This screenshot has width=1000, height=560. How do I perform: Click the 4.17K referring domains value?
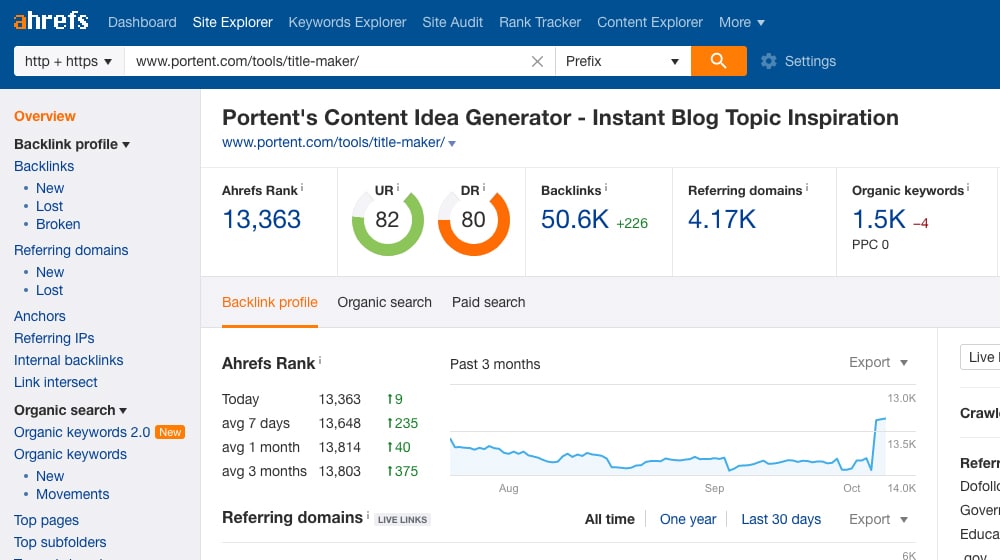pos(721,219)
